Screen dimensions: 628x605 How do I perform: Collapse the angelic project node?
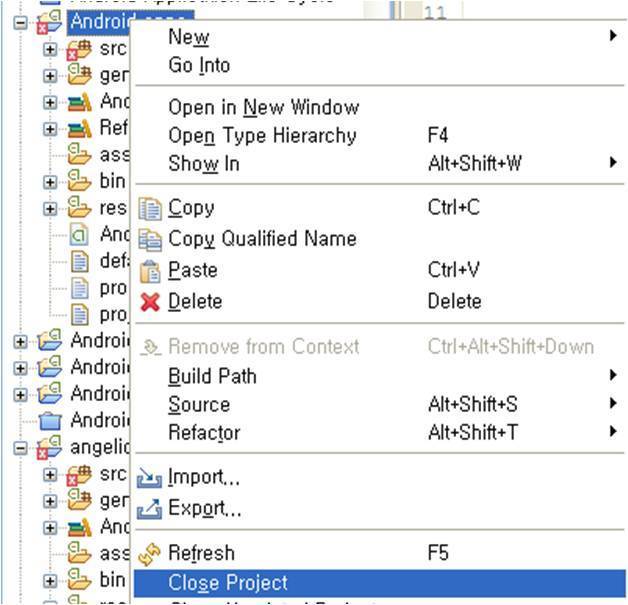point(20,448)
